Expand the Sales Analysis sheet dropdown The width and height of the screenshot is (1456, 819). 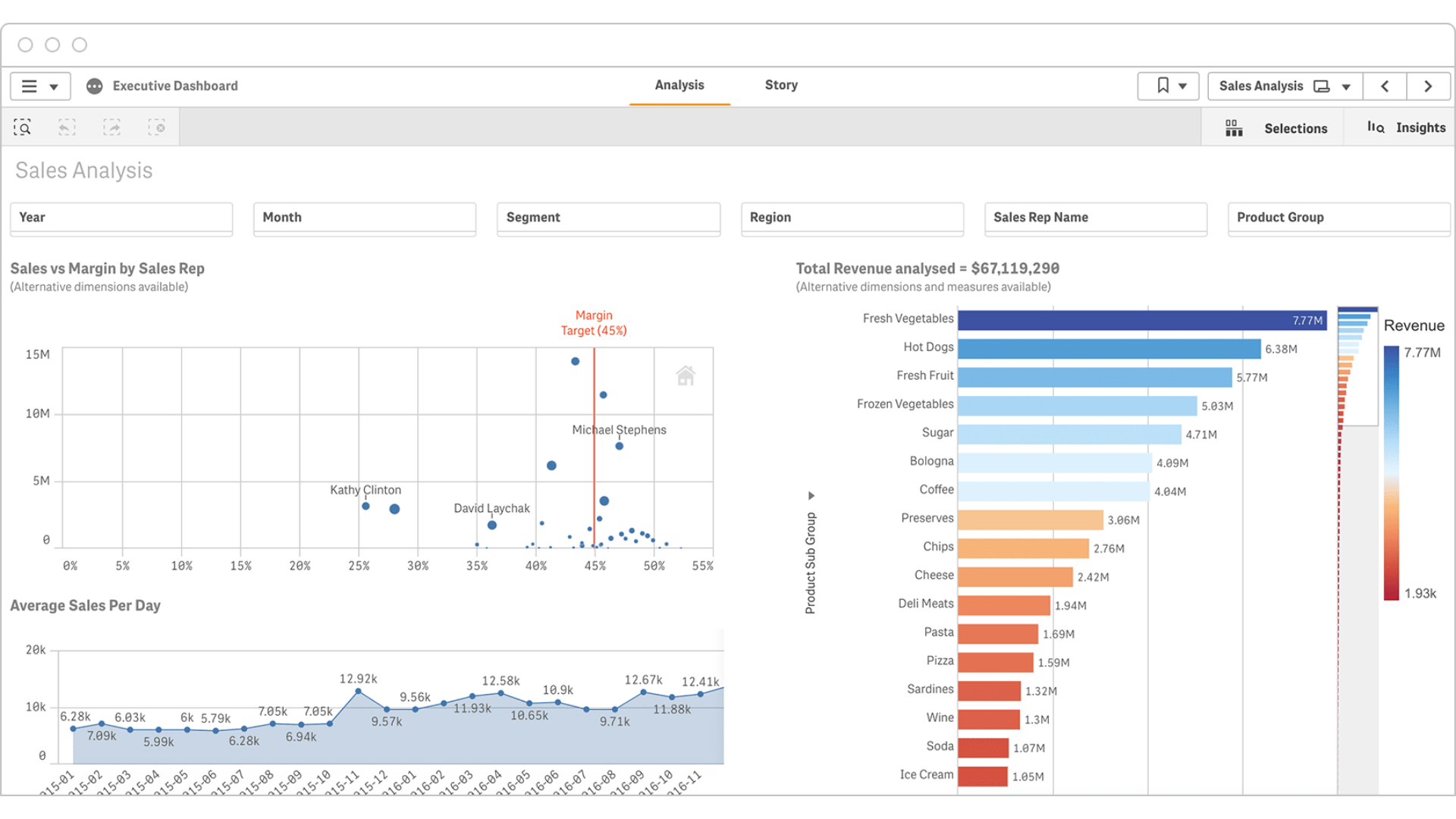[x=1346, y=87]
